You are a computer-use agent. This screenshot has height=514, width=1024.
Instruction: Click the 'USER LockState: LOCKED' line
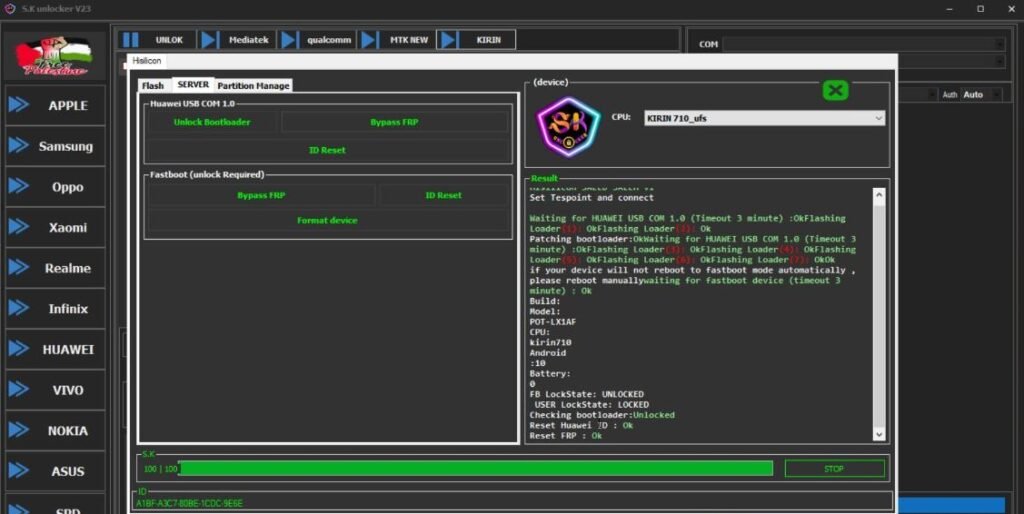click(592, 405)
